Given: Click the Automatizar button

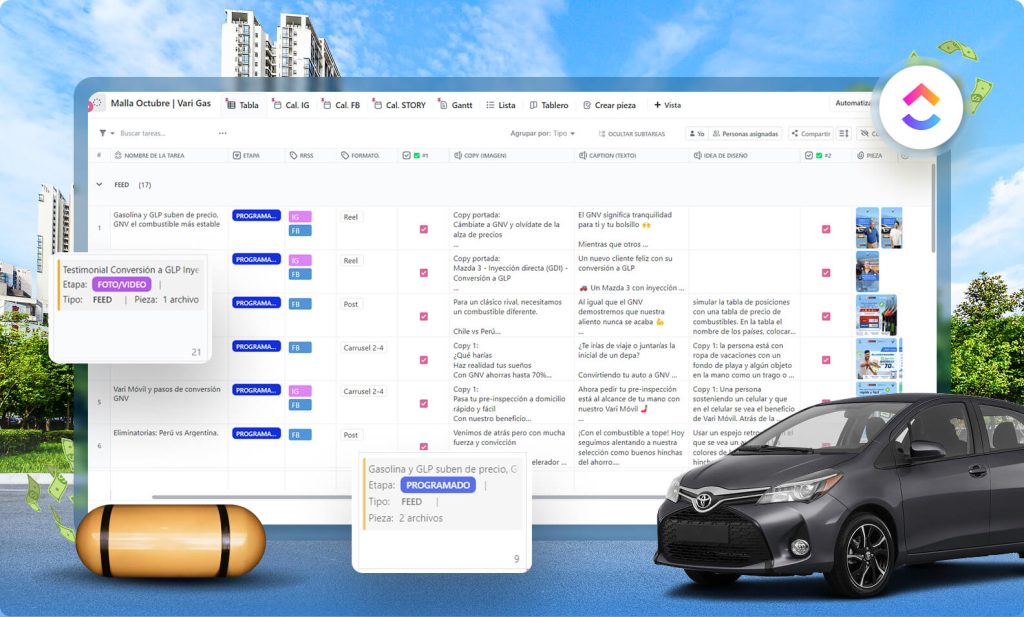Looking at the screenshot, I should pyautogui.click(x=853, y=103).
